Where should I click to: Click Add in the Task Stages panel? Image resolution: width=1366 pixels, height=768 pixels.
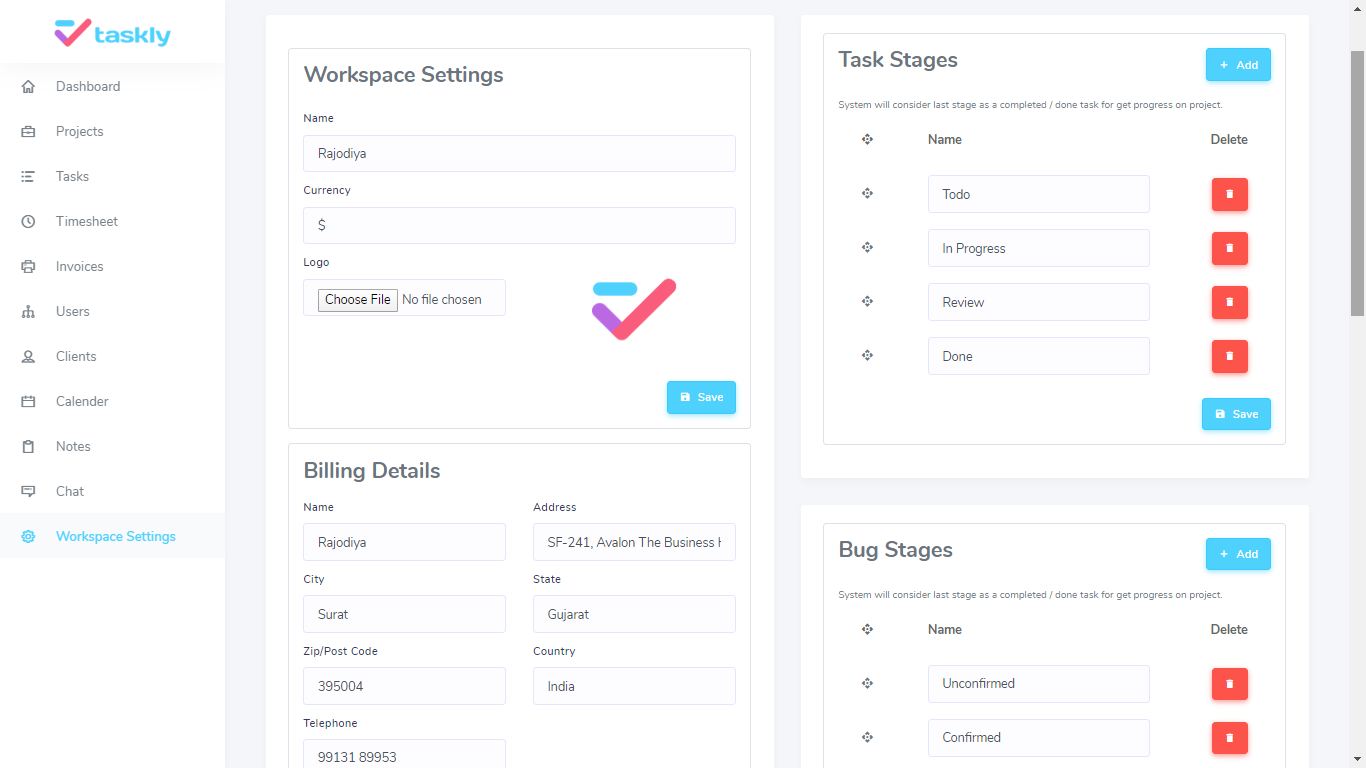1238,64
